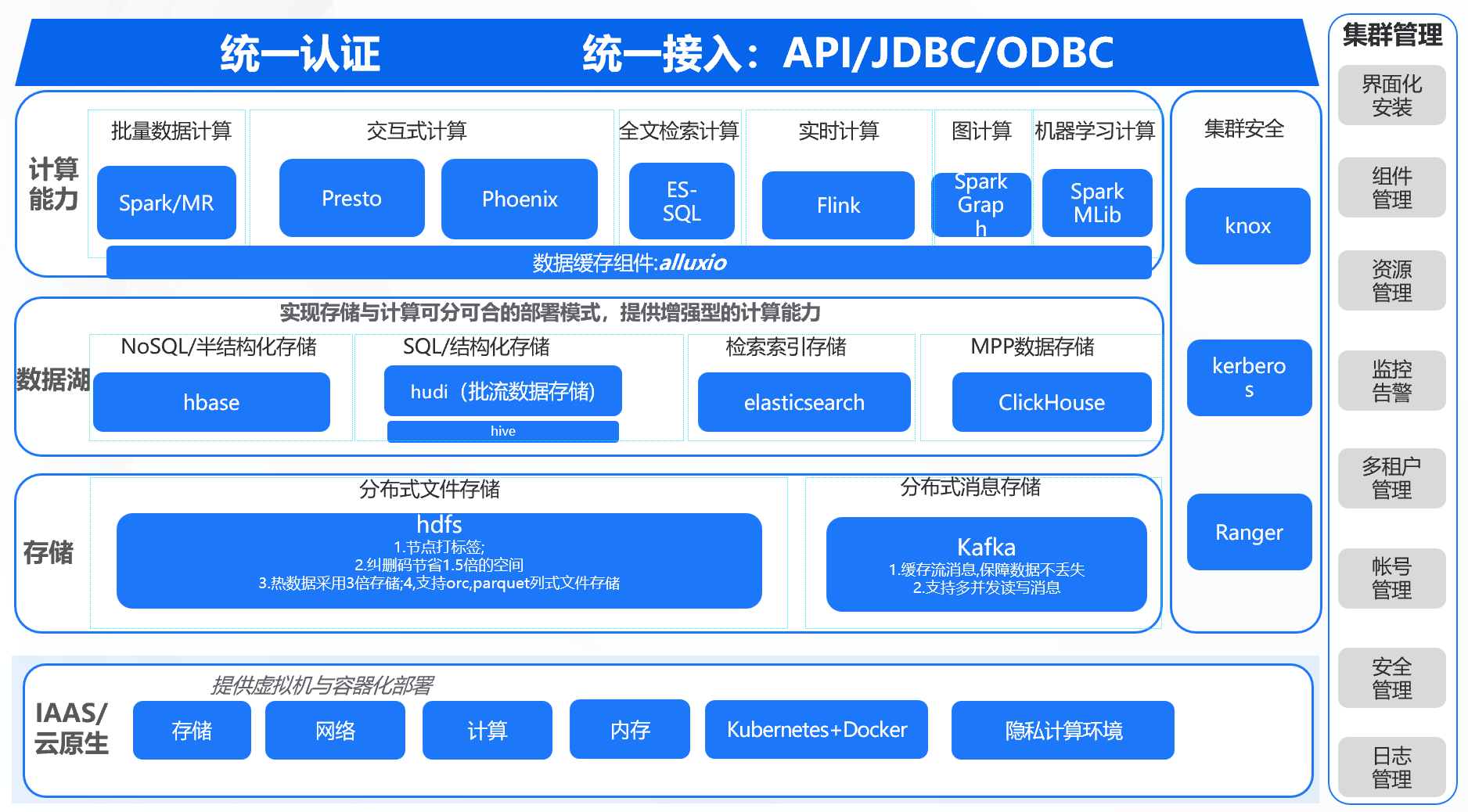This screenshot has height=812, width=1468.
Task: Select the ES-SQL full-text search block
Action: 681,201
